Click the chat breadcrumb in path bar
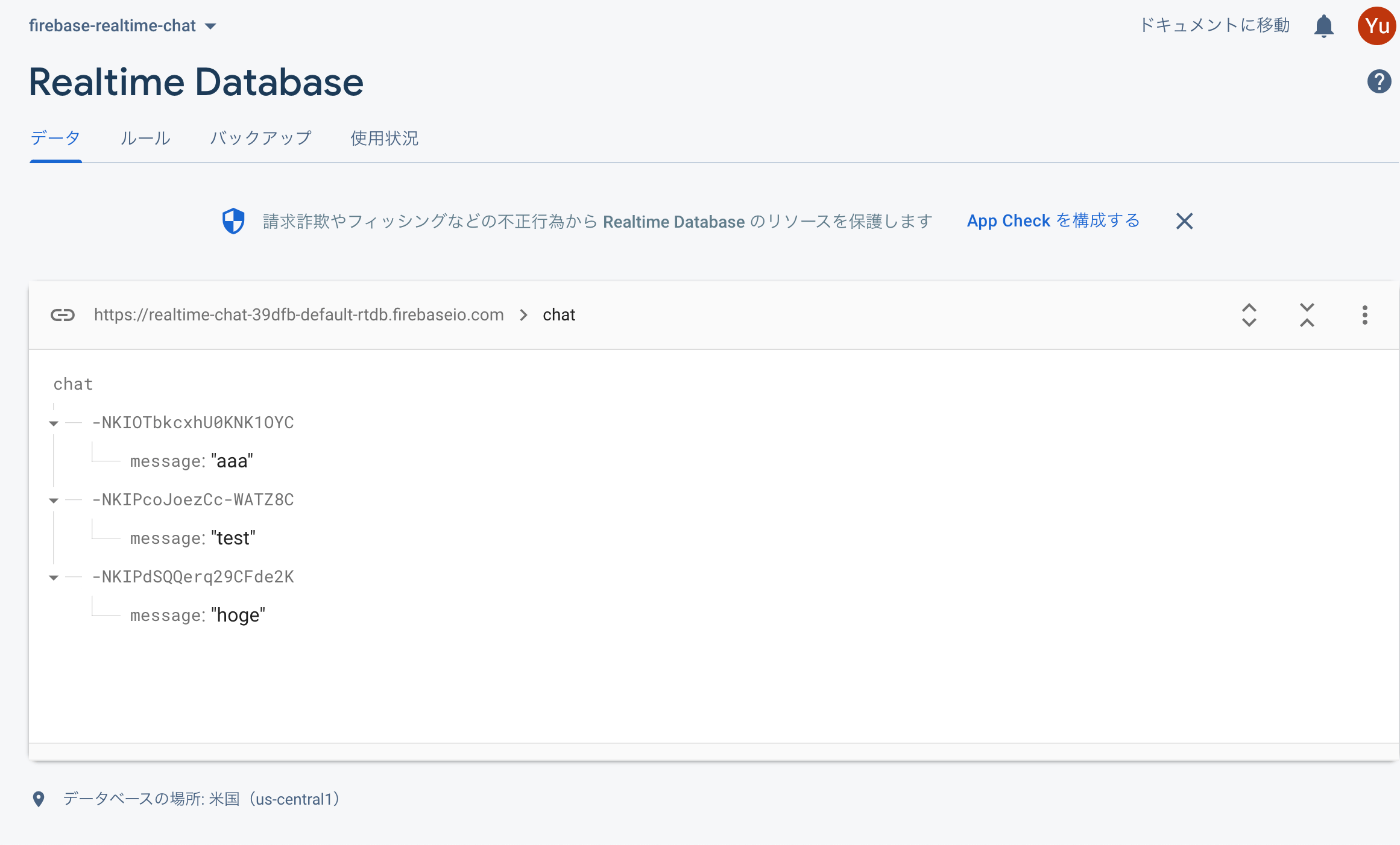Screen dimensions: 1400x845 (x=559, y=315)
